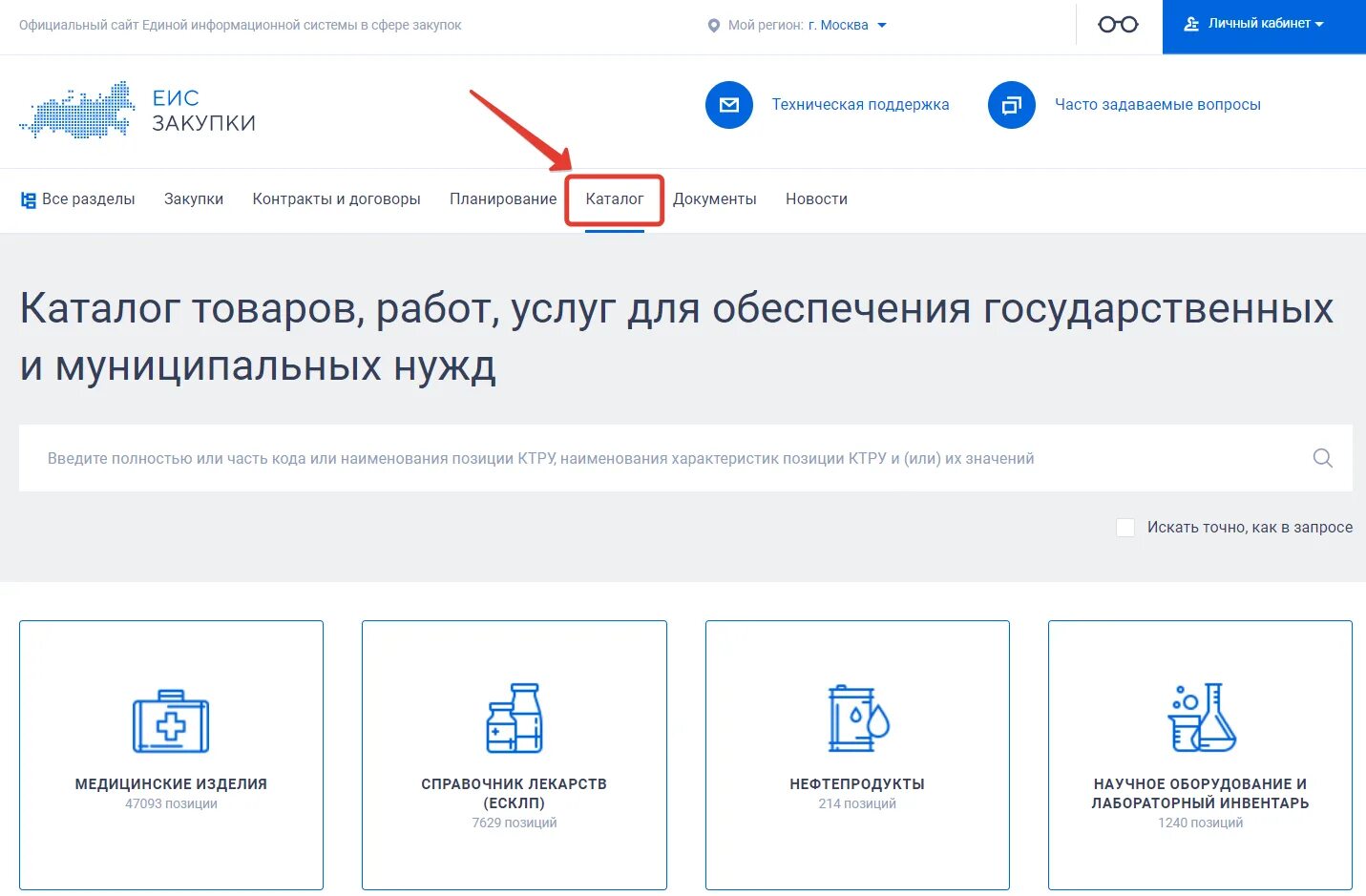Click the user icon in Личный кабинет button
This screenshot has width=1366, height=896.
point(1191,24)
